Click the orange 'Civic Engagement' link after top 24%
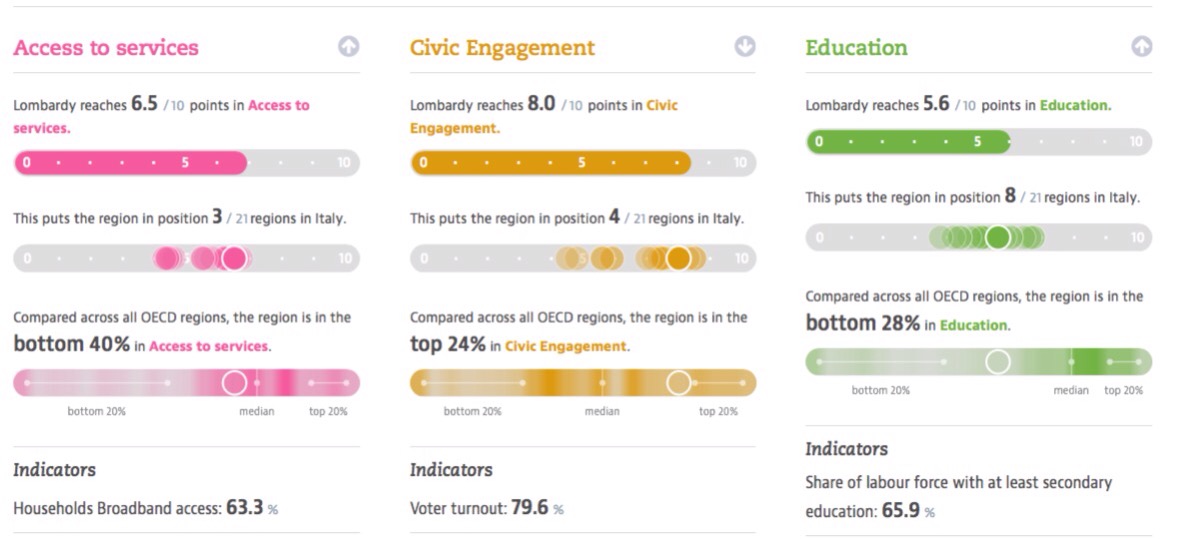Viewport: 1182px width, 539px height. (x=566, y=346)
